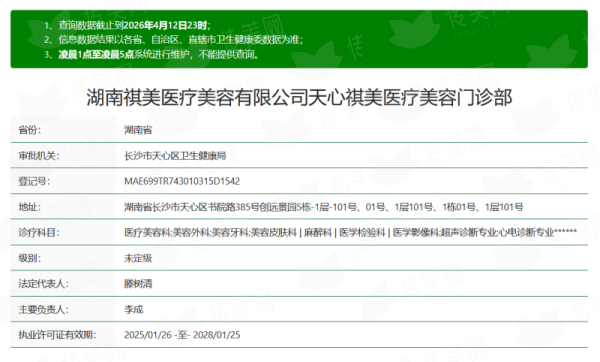Viewport: 600px width, 362px height.
Task: Select legal representative name 滕树清
Action: click(138, 284)
